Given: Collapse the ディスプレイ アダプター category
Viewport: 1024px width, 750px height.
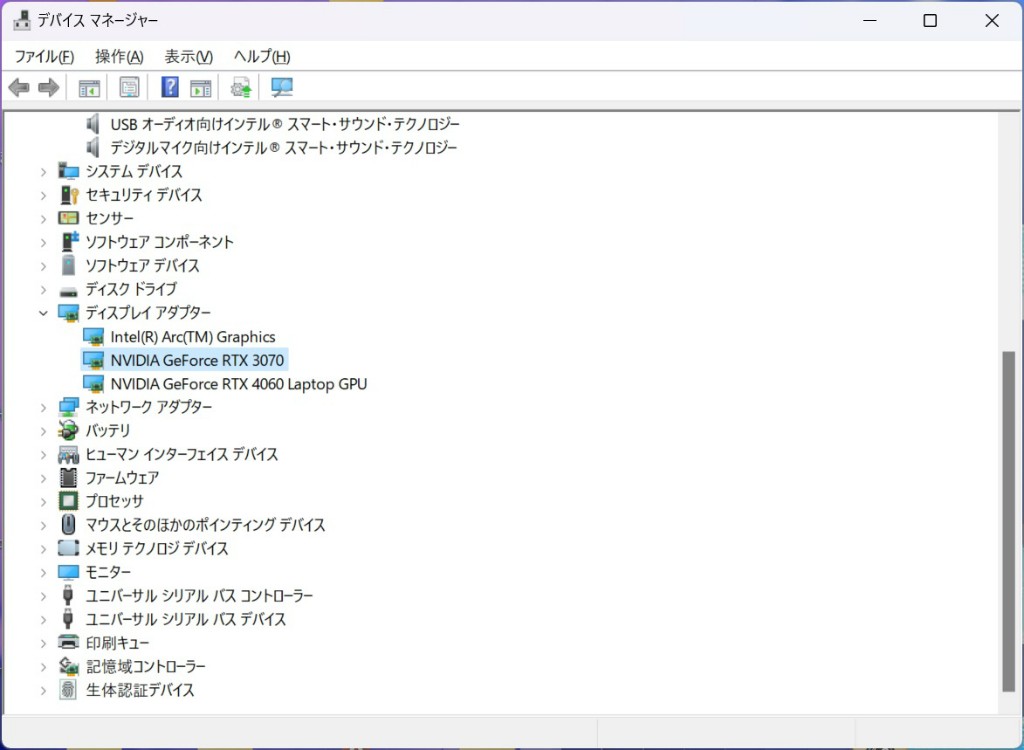Looking at the screenshot, I should tap(43, 313).
